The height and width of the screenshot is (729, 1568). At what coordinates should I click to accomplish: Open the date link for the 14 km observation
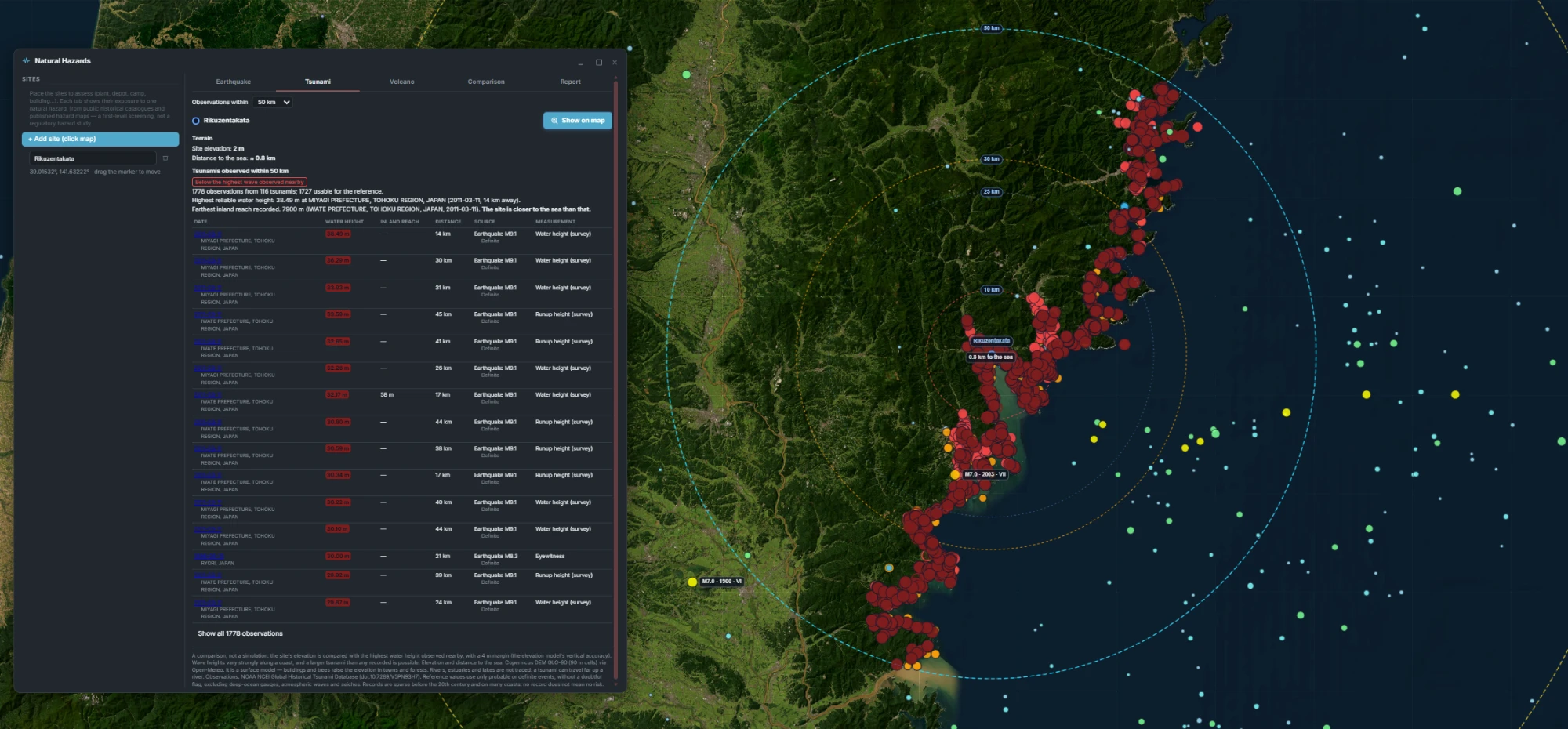click(x=208, y=234)
